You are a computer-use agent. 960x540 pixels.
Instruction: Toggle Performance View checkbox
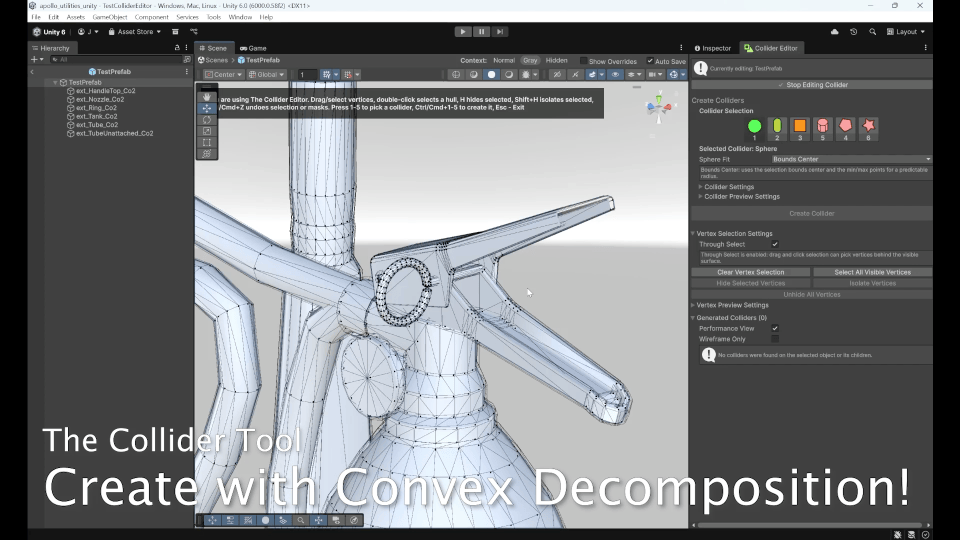(x=775, y=329)
